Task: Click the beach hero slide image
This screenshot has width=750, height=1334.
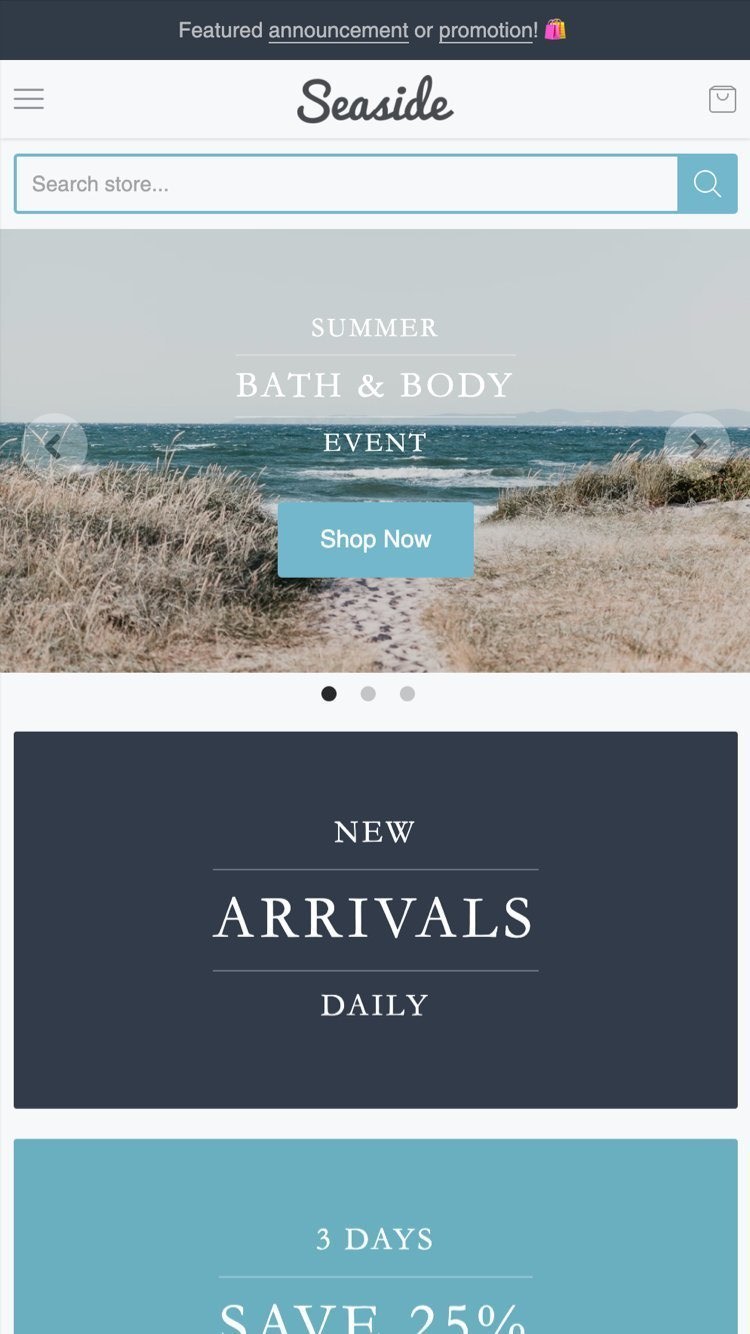Action: point(375,451)
